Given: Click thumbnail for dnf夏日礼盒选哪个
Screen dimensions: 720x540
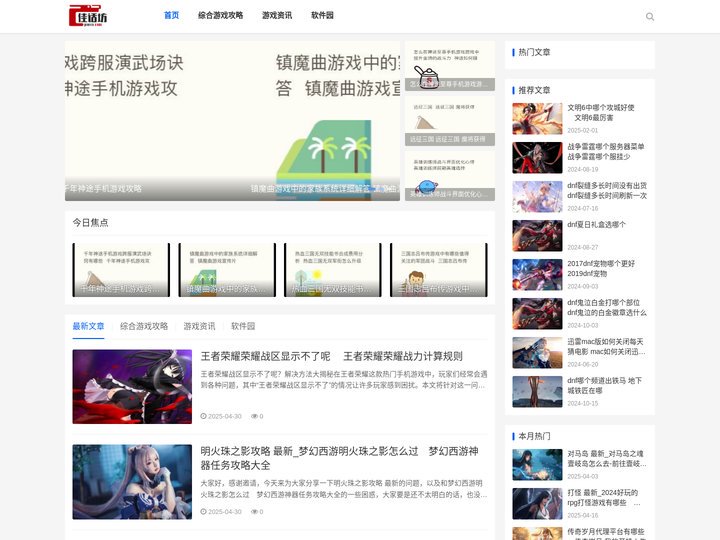Looking at the screenshot, I should click(537, 236).
